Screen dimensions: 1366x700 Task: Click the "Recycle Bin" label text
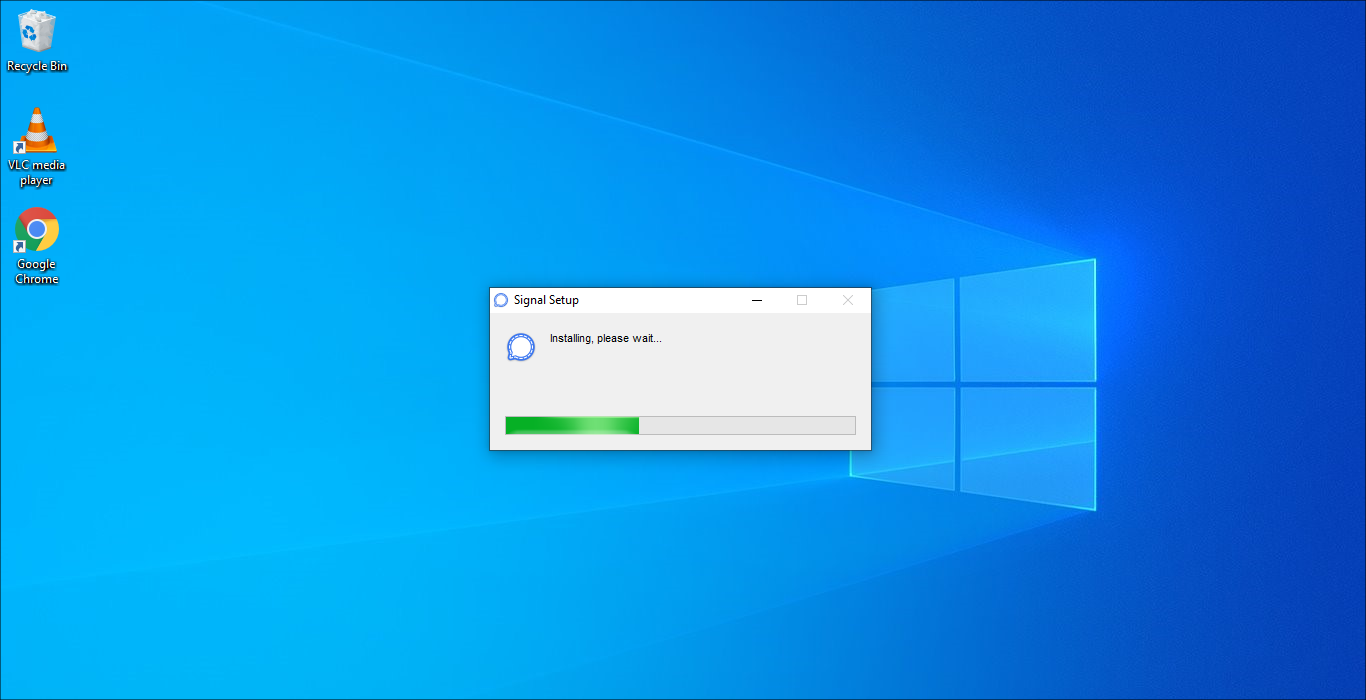click(37, 66)
